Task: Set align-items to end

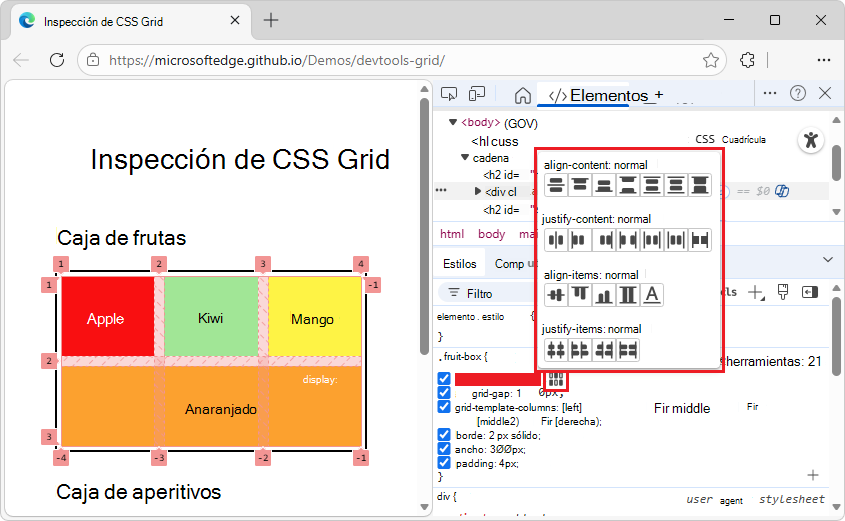Action: pos(604,295)
